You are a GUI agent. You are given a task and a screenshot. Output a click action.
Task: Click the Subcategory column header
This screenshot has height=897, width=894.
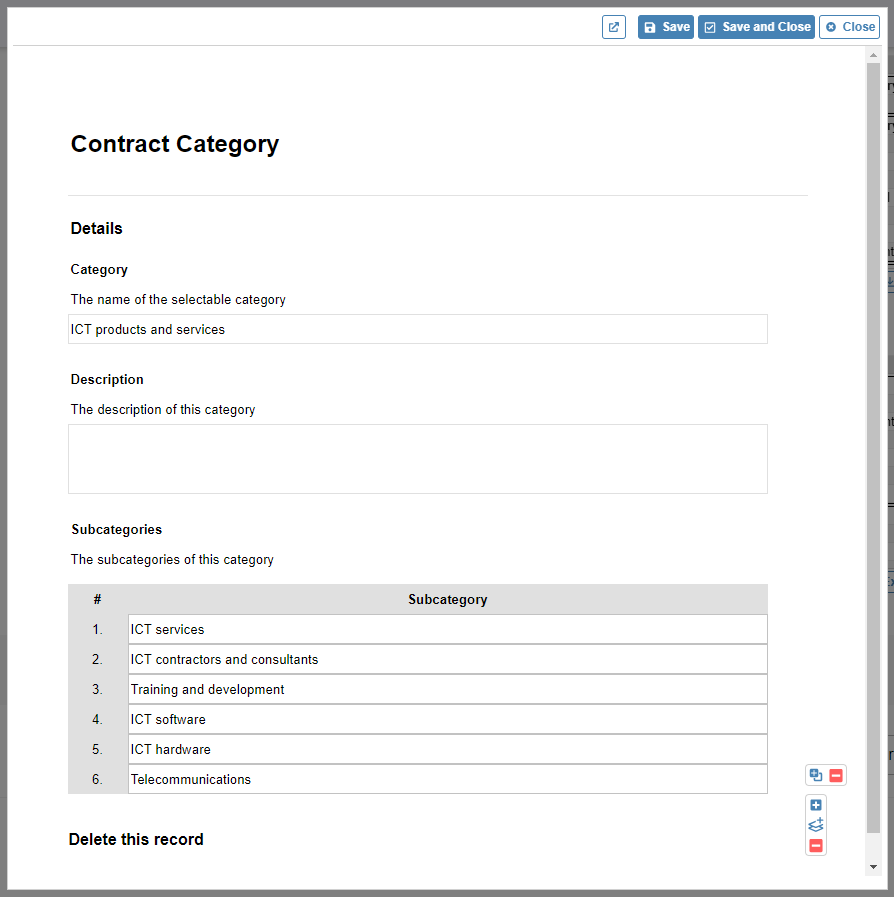[448, 600]
